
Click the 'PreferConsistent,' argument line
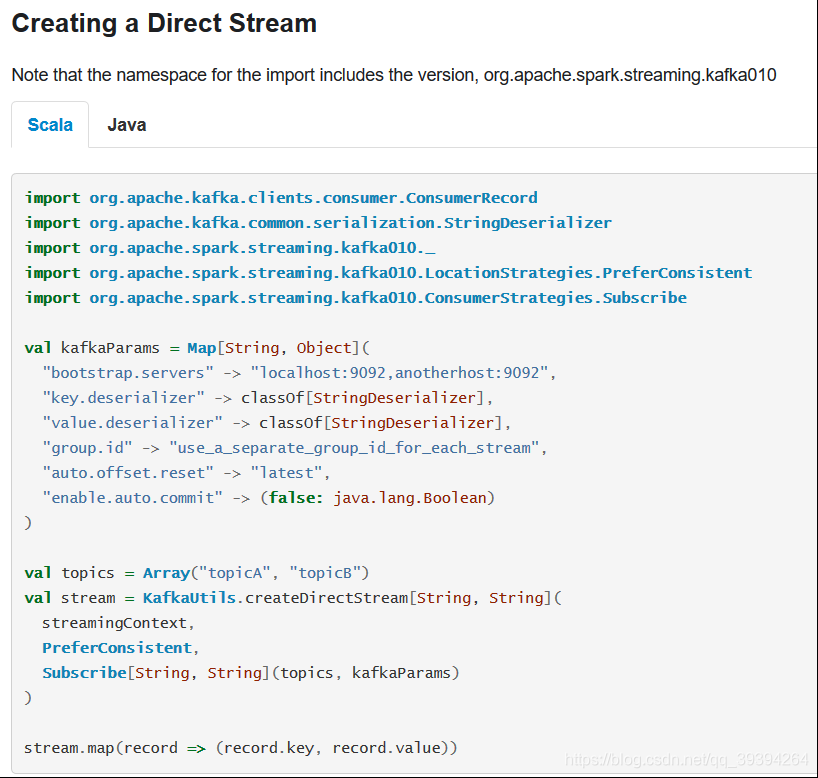click(x=121, y=648)
